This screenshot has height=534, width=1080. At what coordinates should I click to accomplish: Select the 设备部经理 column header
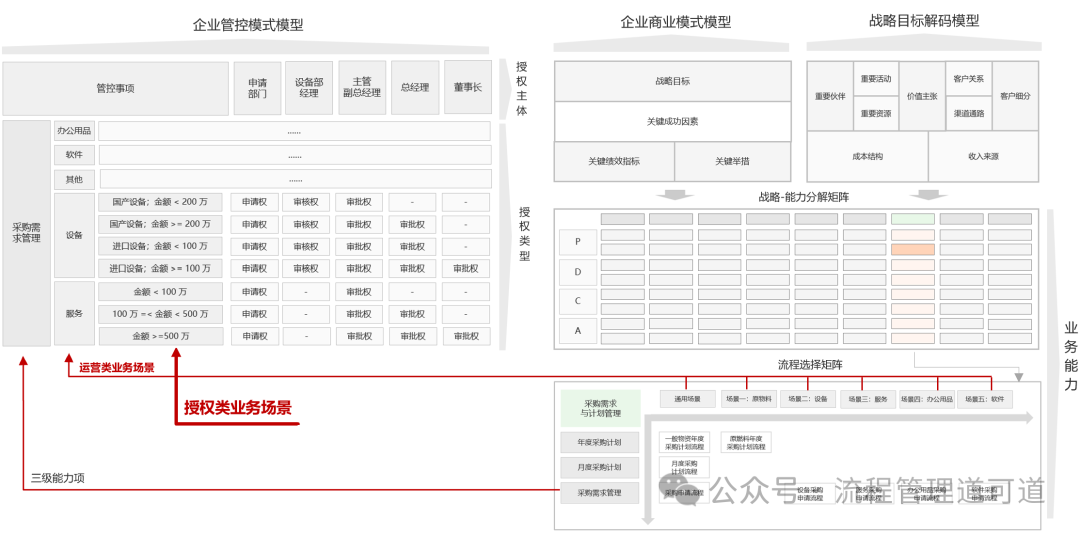tap(309, 88)
